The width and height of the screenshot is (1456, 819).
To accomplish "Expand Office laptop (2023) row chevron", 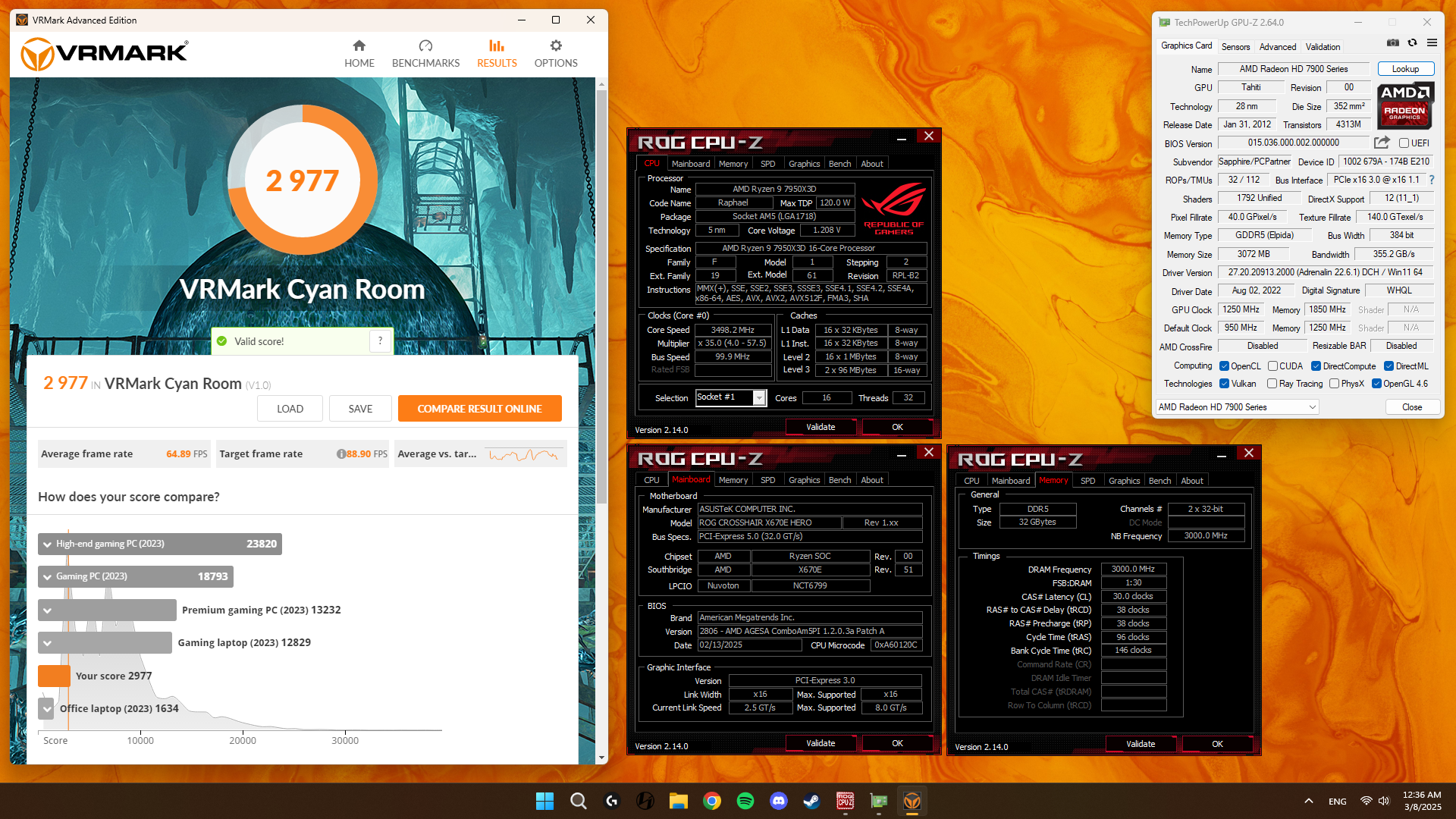I will tap(47, 709).
